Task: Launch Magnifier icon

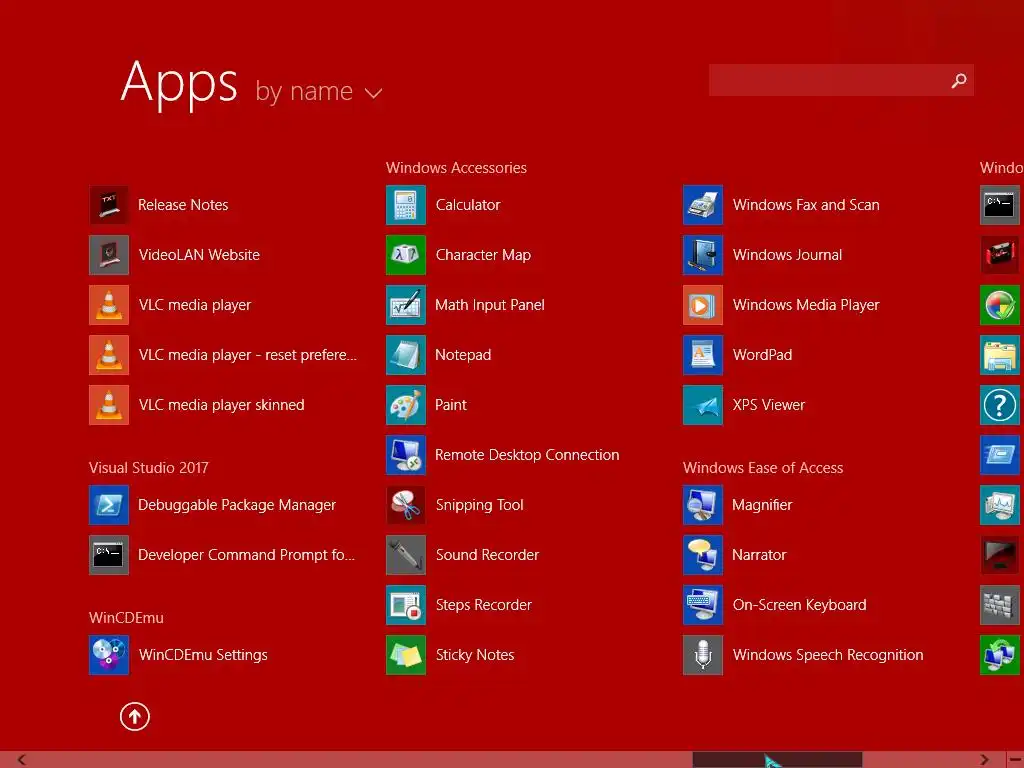Action: (703, 505)
